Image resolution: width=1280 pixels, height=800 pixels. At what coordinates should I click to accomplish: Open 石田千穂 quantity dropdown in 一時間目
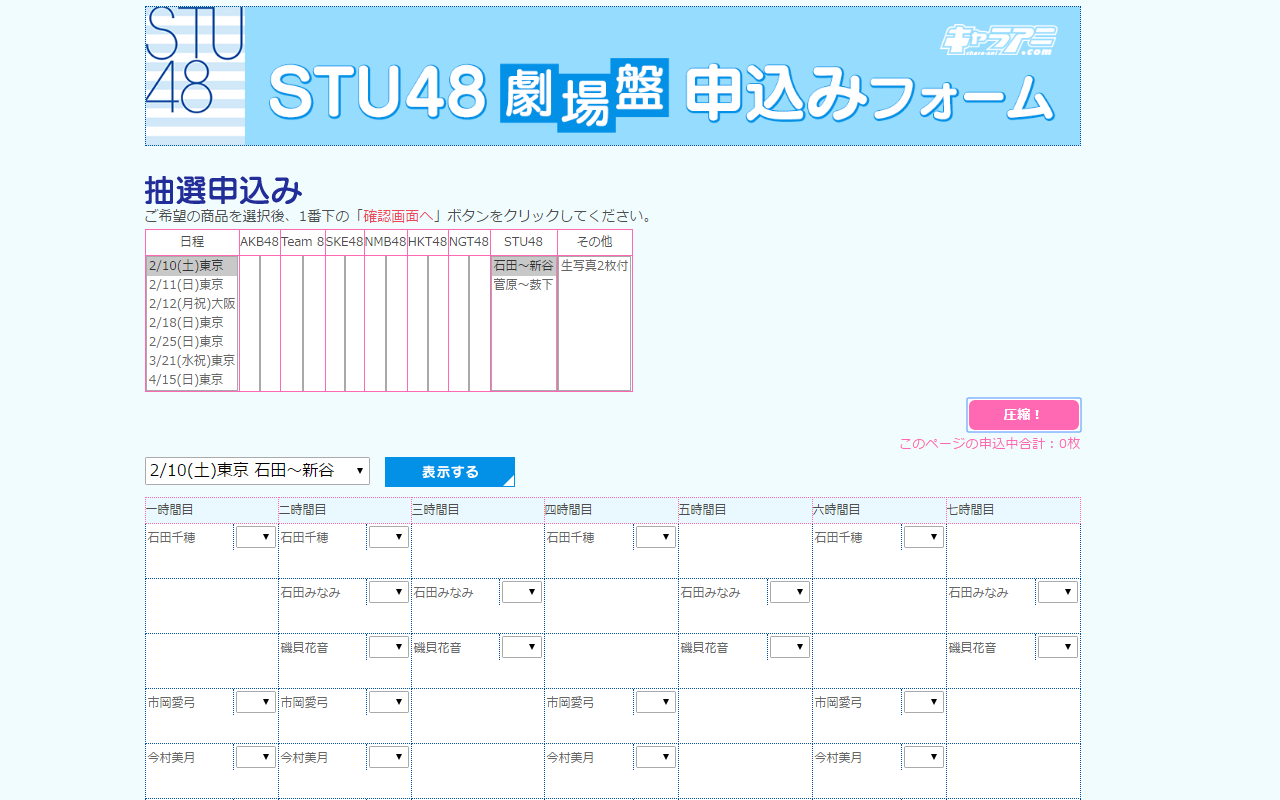(256, 537)
